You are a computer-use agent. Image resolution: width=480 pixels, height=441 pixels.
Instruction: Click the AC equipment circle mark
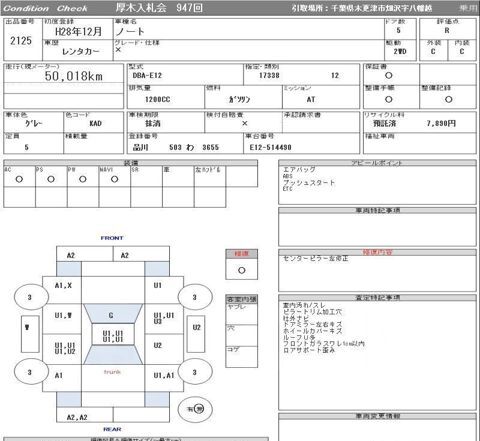click(x=19, y=179)
